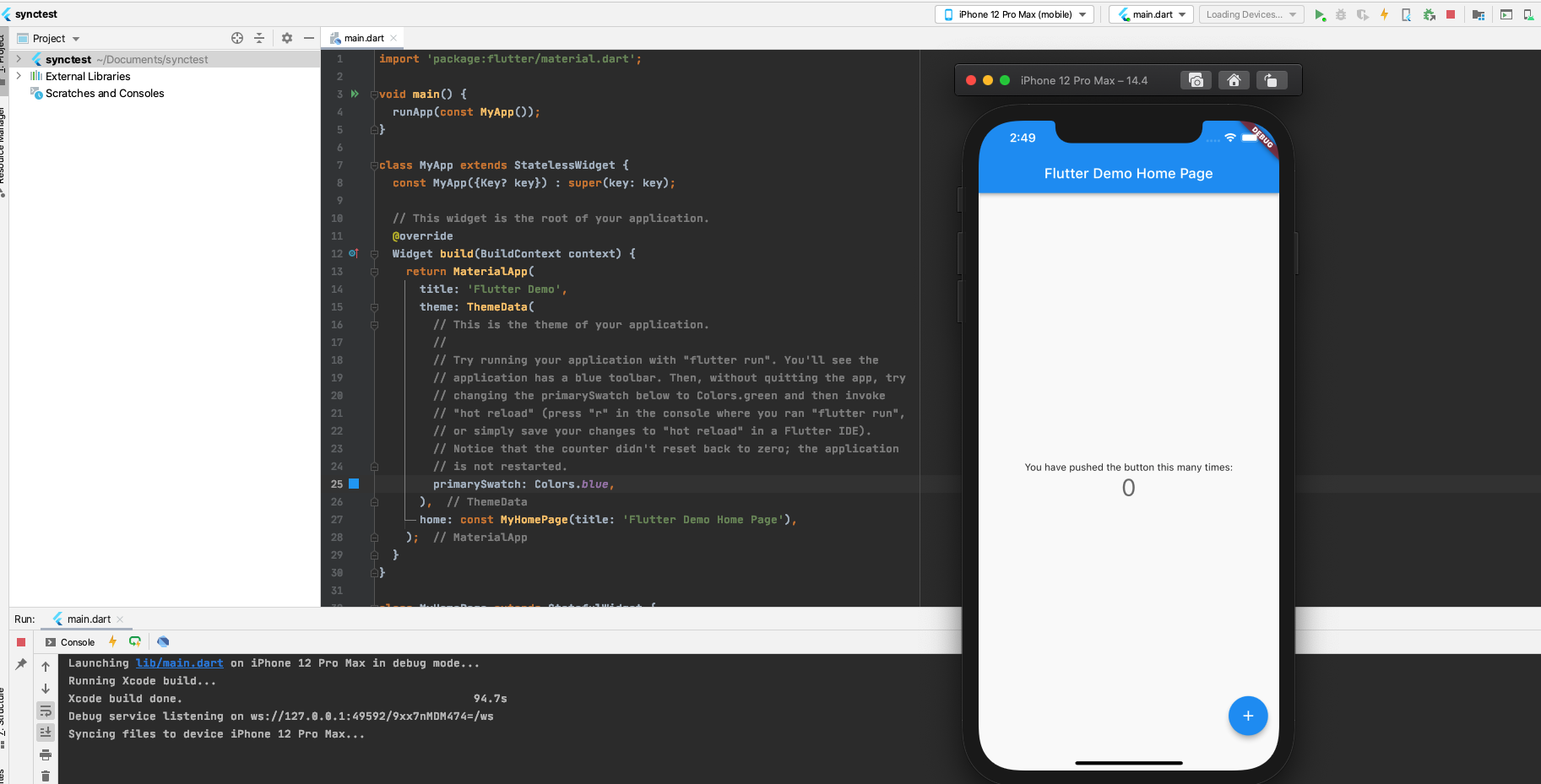Image resolution: width=1541 pixels, height=784 pixels.
Task: Fold ThemeData block at line 15
Action: tap(374, 306)
